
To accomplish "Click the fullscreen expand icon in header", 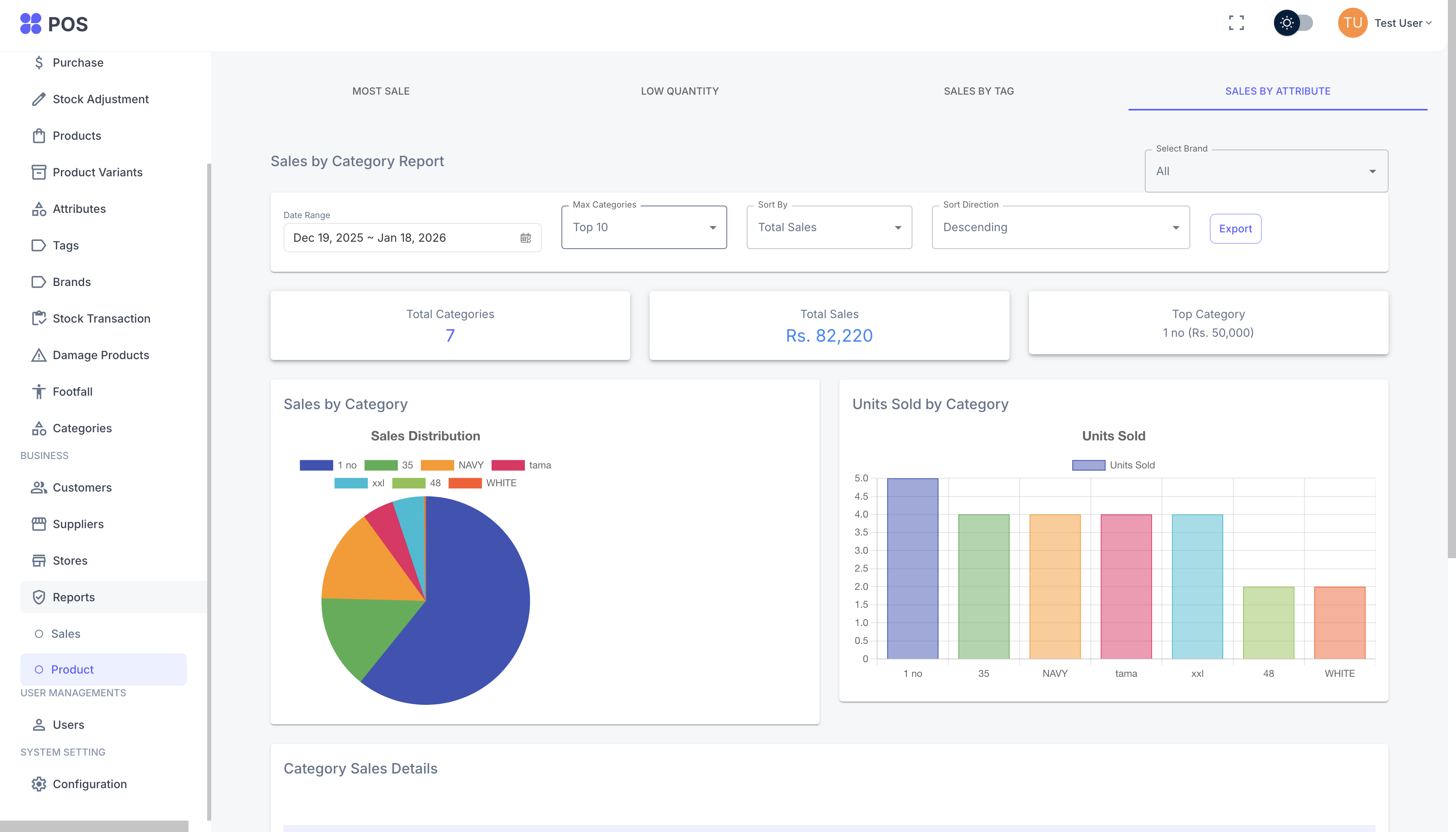I will 1237,23.
